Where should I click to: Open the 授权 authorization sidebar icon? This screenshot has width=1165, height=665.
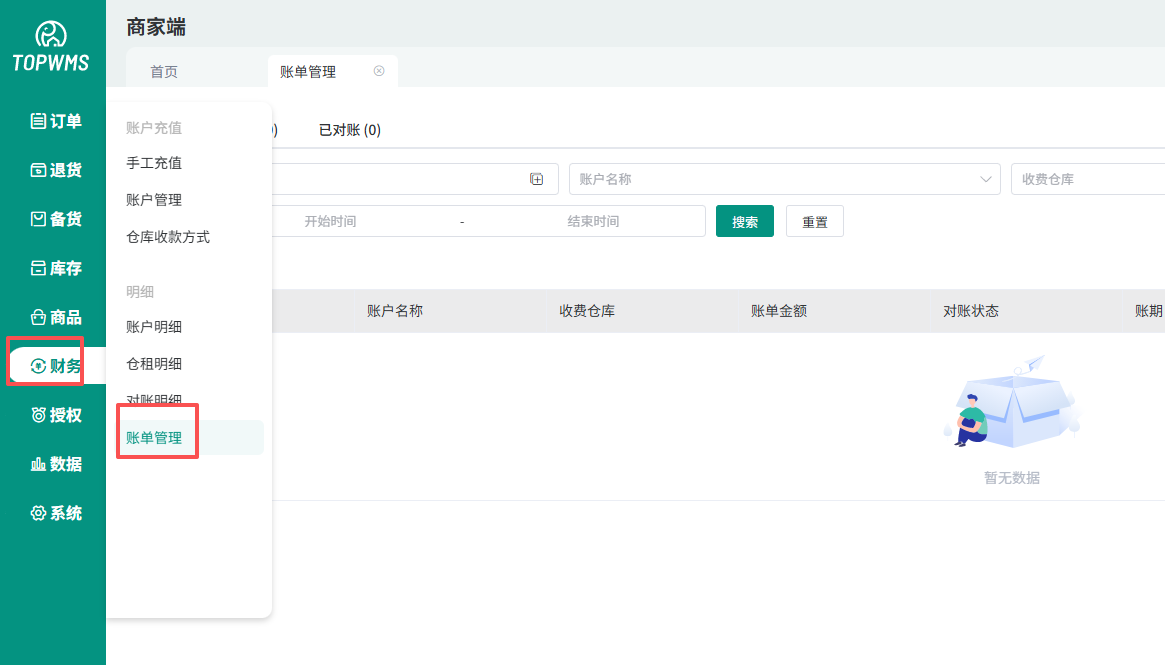pyautogui.click(x=38, y=415)
